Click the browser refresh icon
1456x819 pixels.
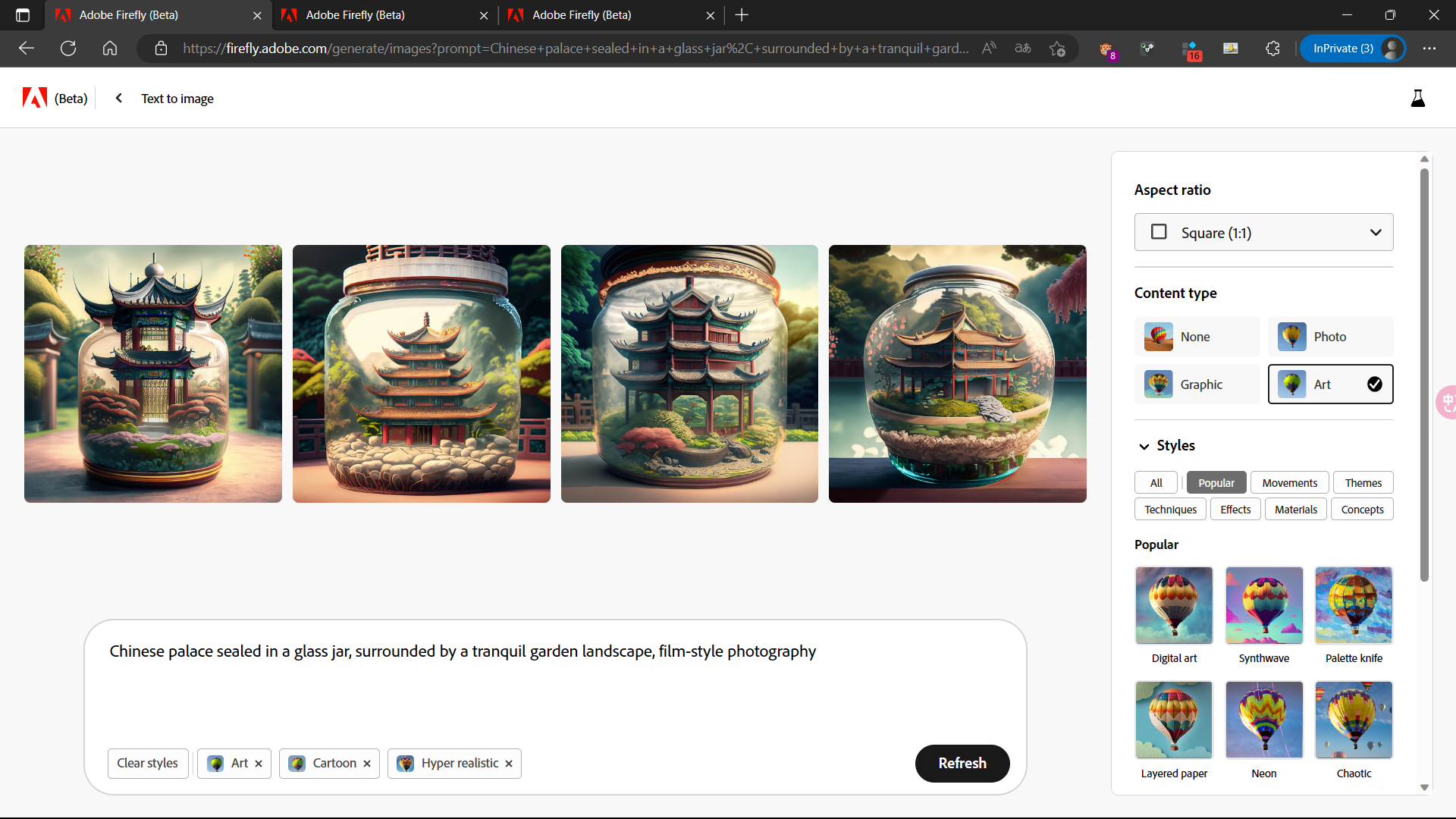(x=68, y=49)
